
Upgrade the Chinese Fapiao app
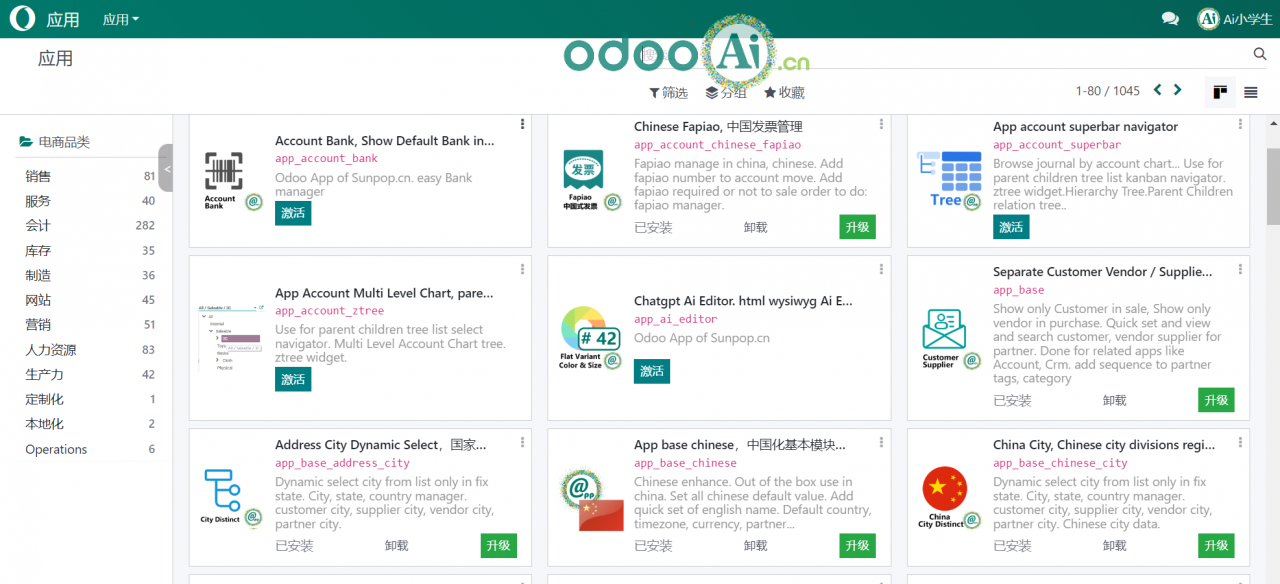857,227
